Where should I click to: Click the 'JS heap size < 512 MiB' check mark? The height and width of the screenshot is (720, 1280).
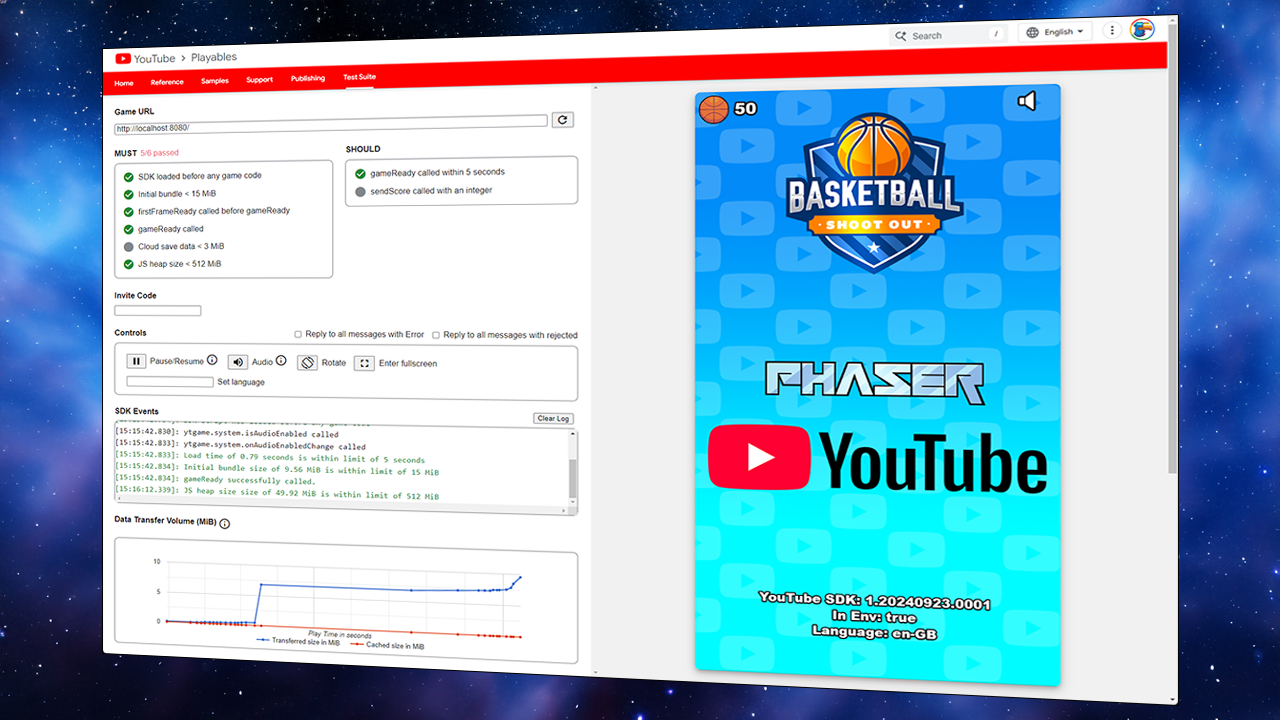[x=128, y=265]
